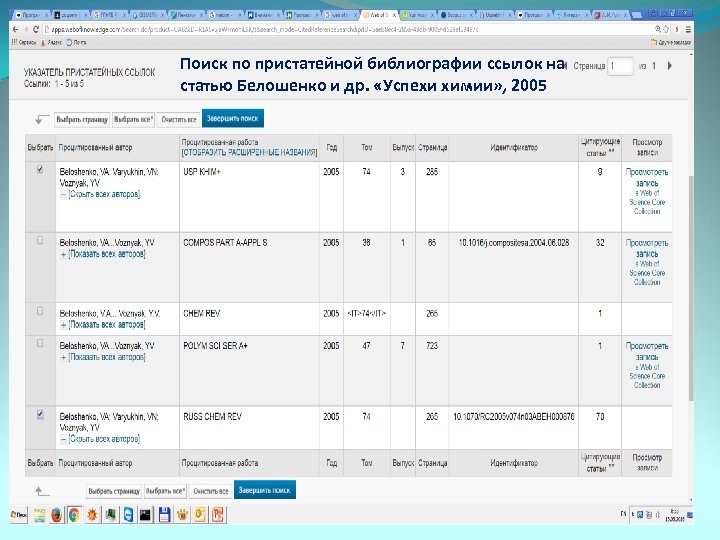Launch Firefox from the taskbar
The width and height of the screenshot is (720, 540).
(56, 515)
